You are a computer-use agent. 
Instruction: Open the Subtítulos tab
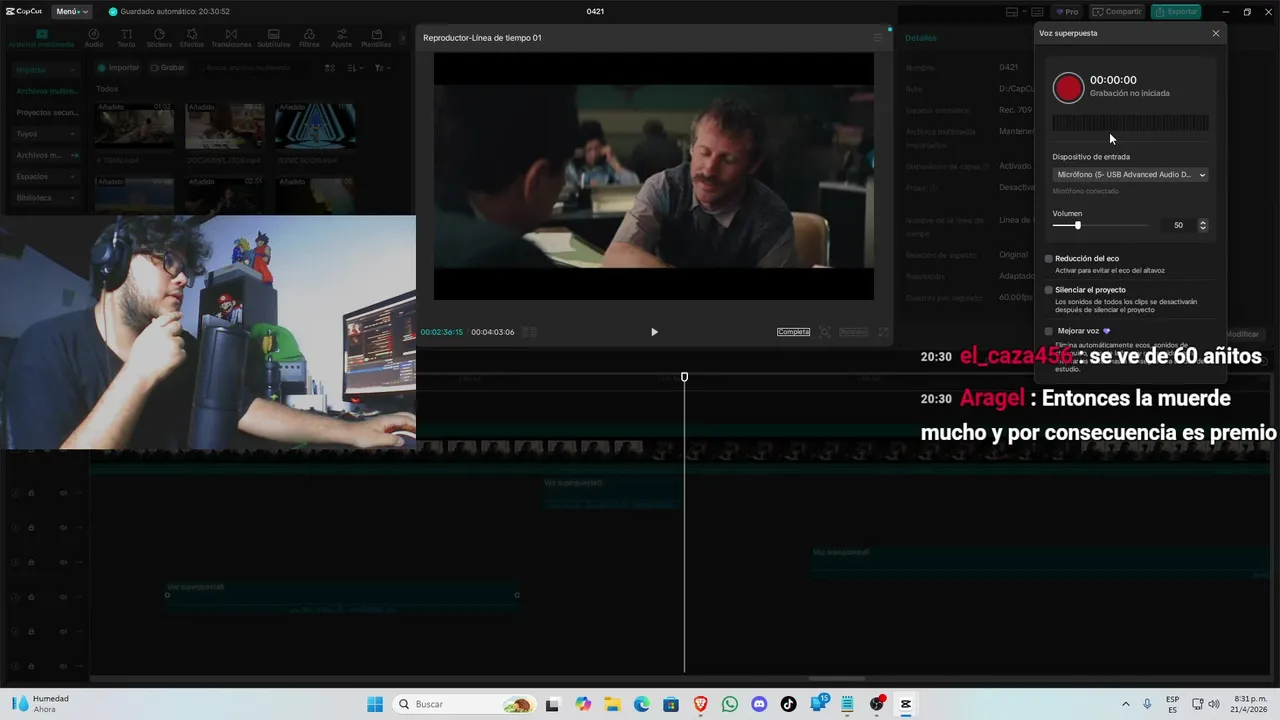[x=274, y=38]
